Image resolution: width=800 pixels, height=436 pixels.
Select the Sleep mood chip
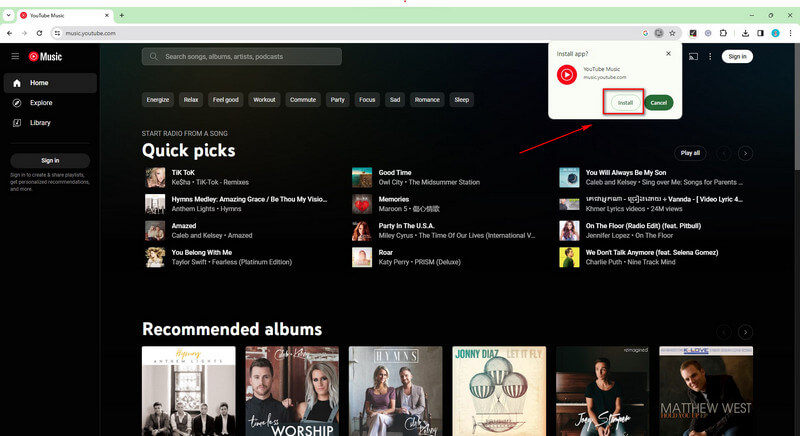(462, 100)
